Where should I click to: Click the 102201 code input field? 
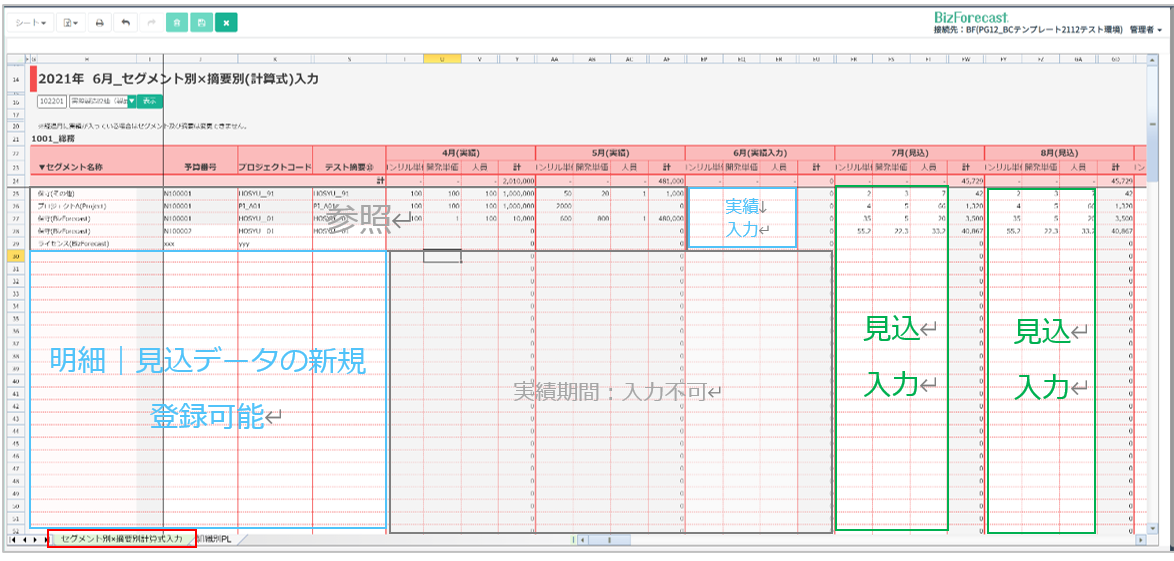51,101
